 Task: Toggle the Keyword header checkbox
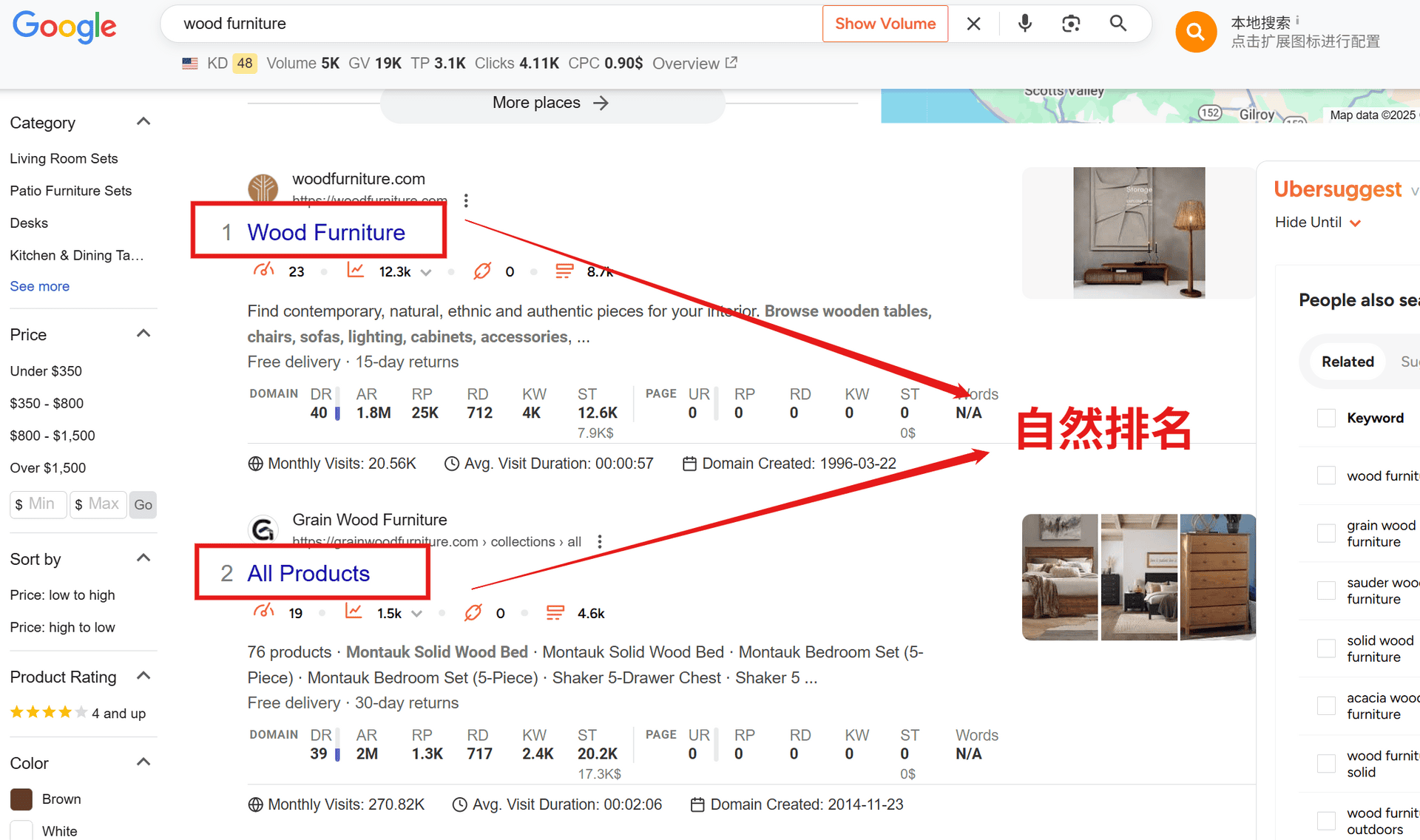(x=1326, y=418)
